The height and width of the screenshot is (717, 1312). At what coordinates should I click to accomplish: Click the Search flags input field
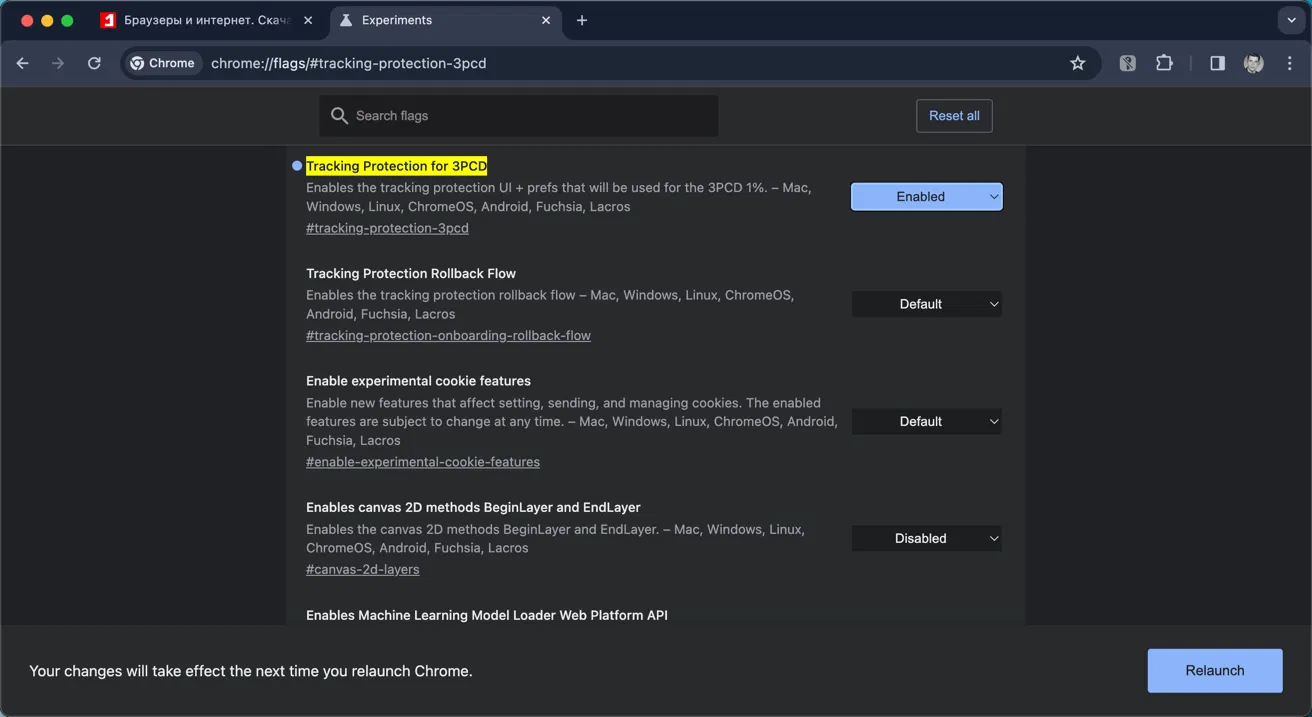pos(530,116)
